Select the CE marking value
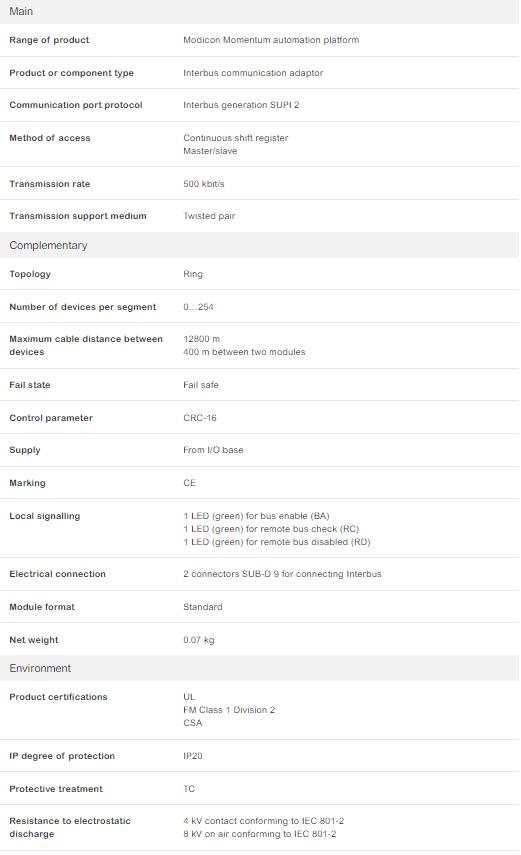Screen dimensions: 521x855 [x=189, y=483]
